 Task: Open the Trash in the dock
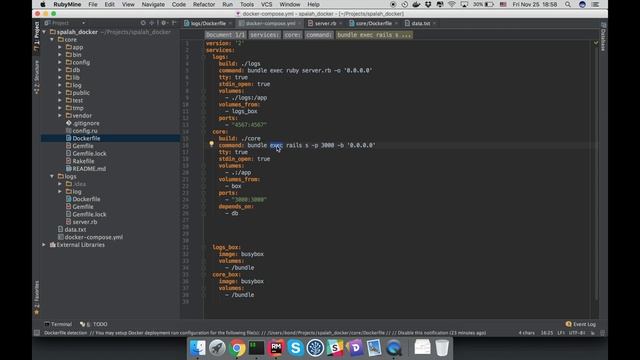coord(442,348)
